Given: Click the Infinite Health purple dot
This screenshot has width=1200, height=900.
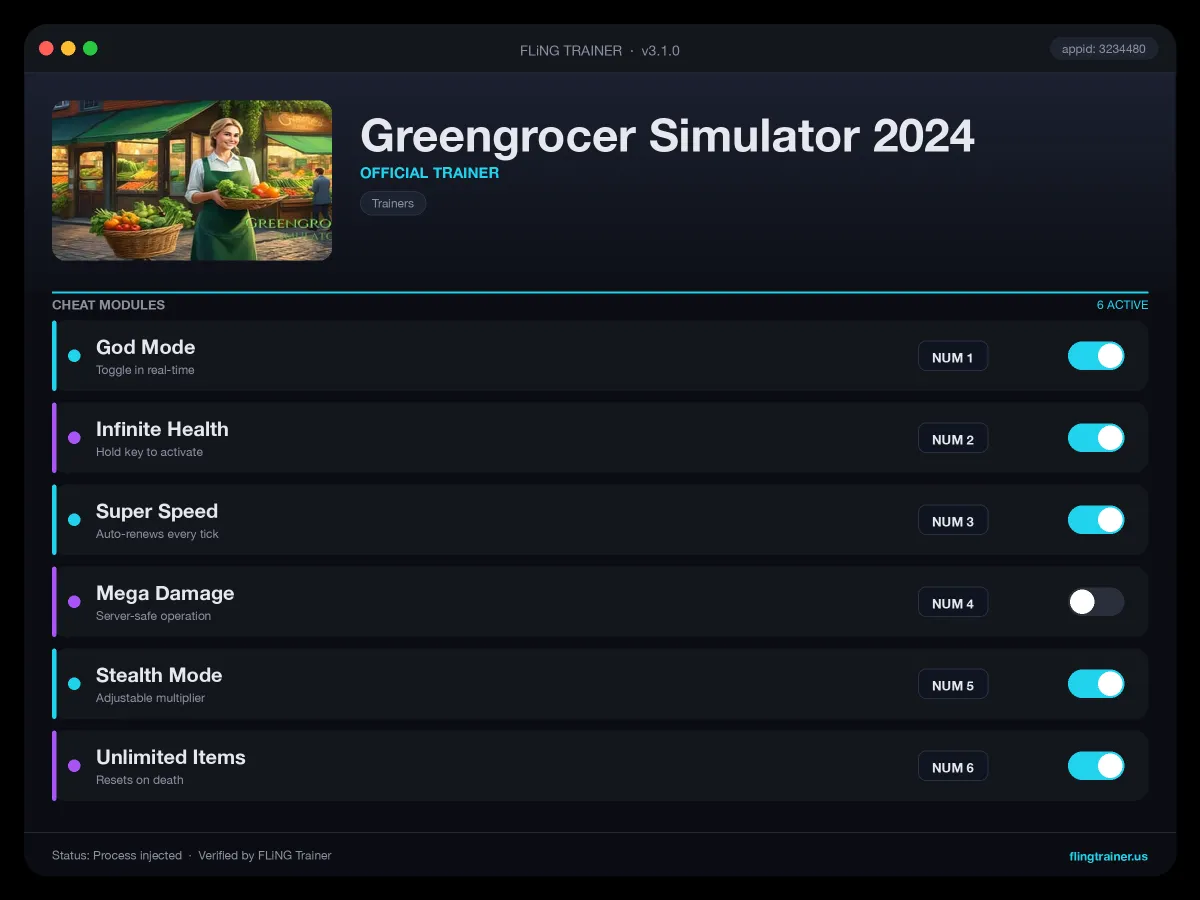Looking at the screenshot, I should [x=74, y=438].
